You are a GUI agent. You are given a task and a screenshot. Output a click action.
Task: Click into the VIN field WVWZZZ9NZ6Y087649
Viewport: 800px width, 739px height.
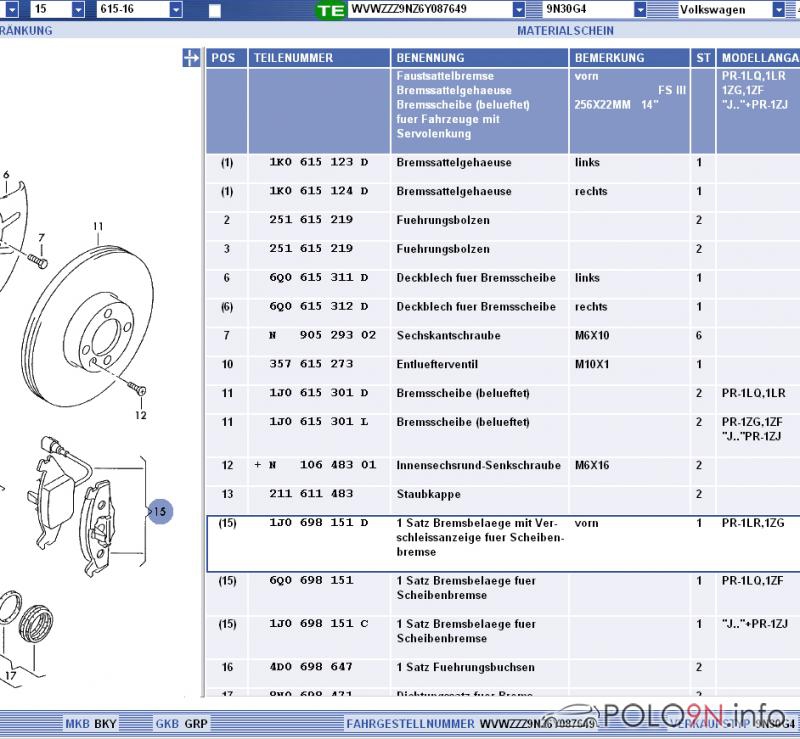(x=430, y=9)
